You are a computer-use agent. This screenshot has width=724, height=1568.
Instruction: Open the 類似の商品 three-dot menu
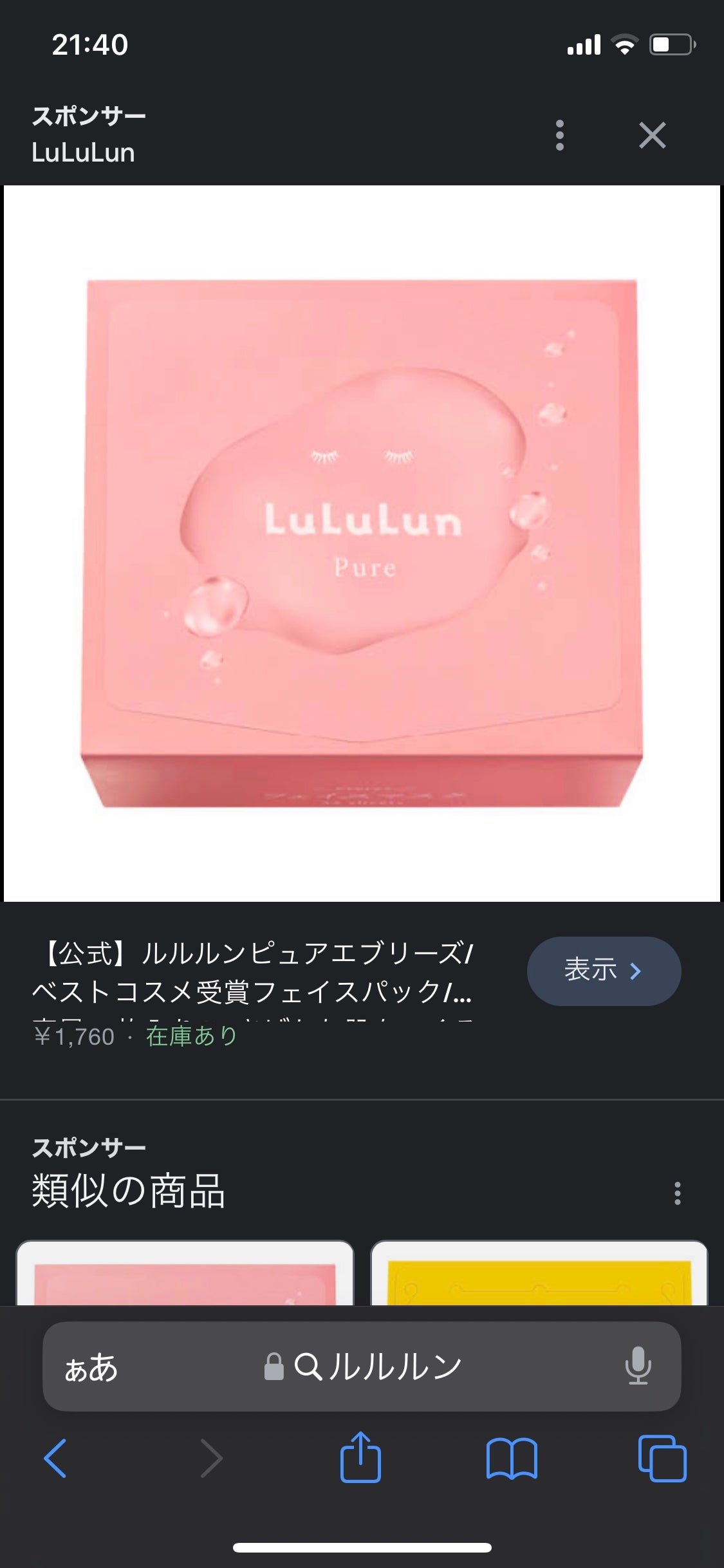point(677,1193)
